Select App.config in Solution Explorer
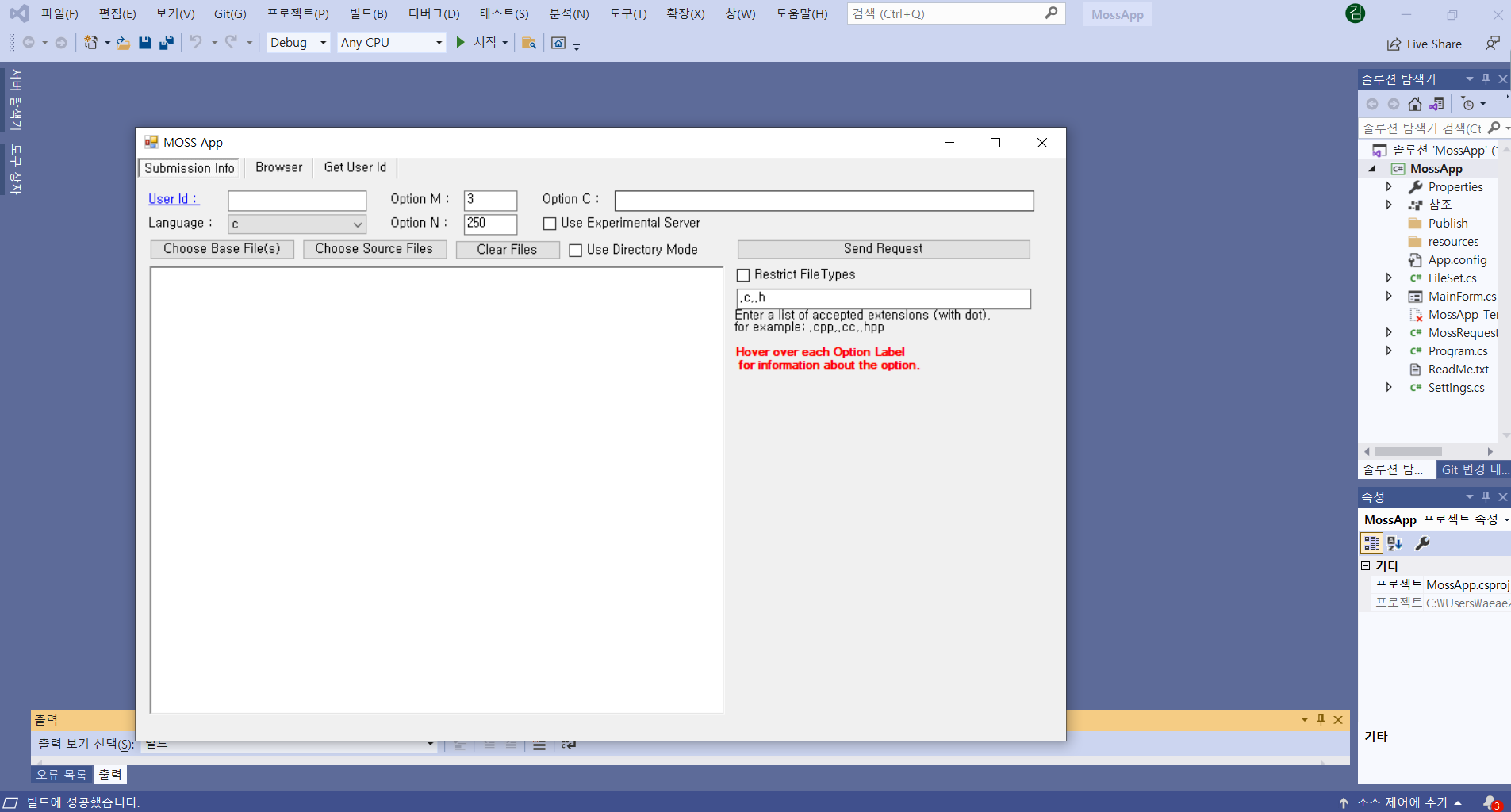1511x812 pixels. pyautogui.click(x=1457, y=259)
